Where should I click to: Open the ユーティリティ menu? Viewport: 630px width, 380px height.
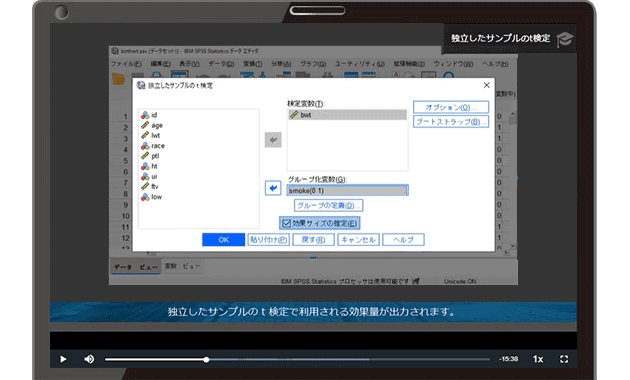click(360, 64)
